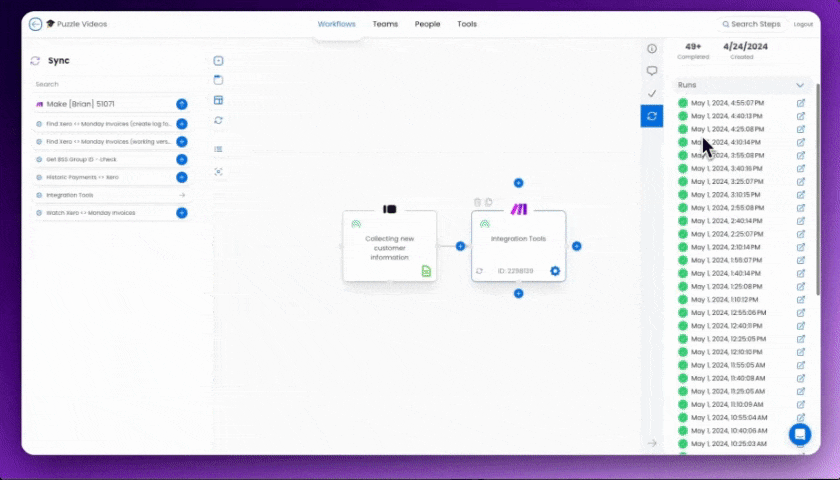Open external link for 3:40:16 PM run
This screenshot has width=840, height=480.
click(x=800, y=169)
